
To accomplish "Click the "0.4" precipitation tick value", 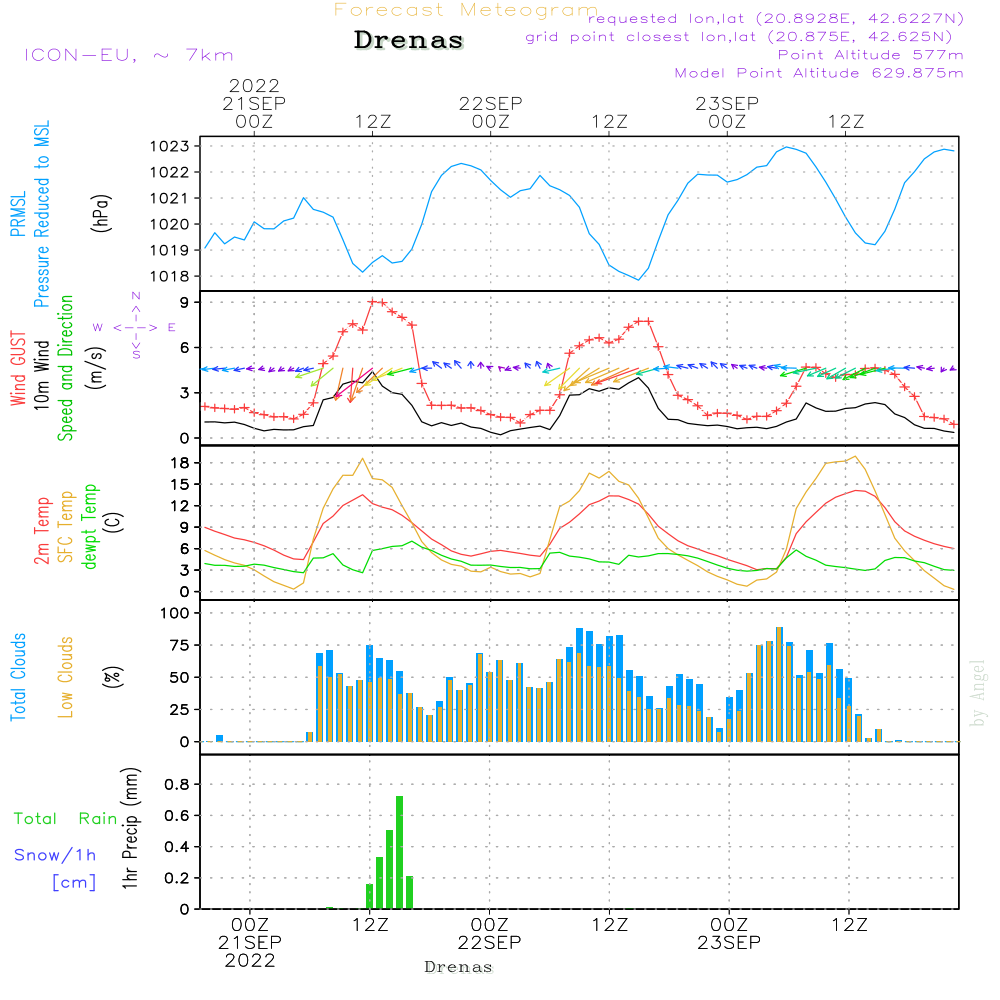I will [x=177, y=847].
